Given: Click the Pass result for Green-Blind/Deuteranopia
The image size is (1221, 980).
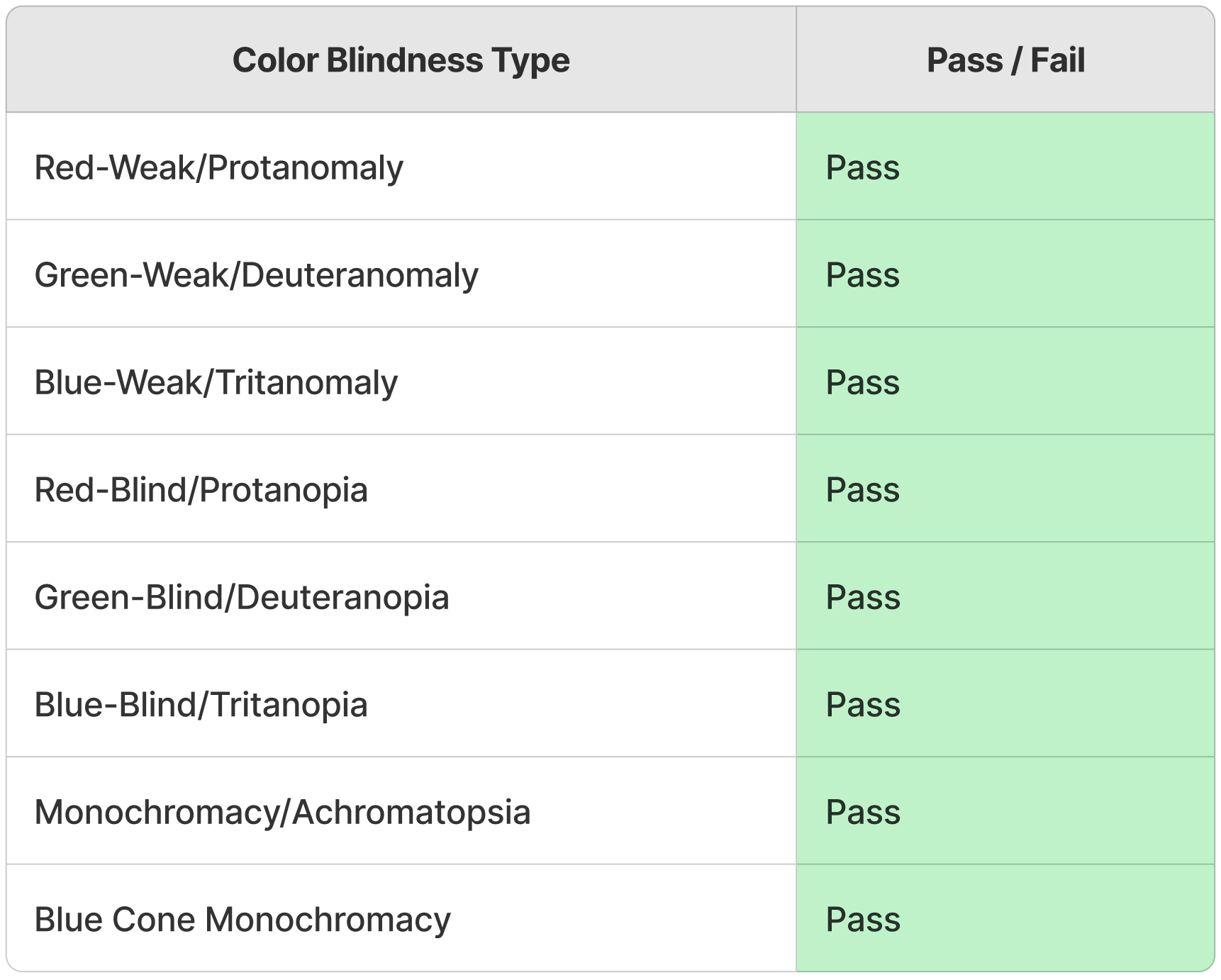Looking at the screenshot, I should pos(862,598).
